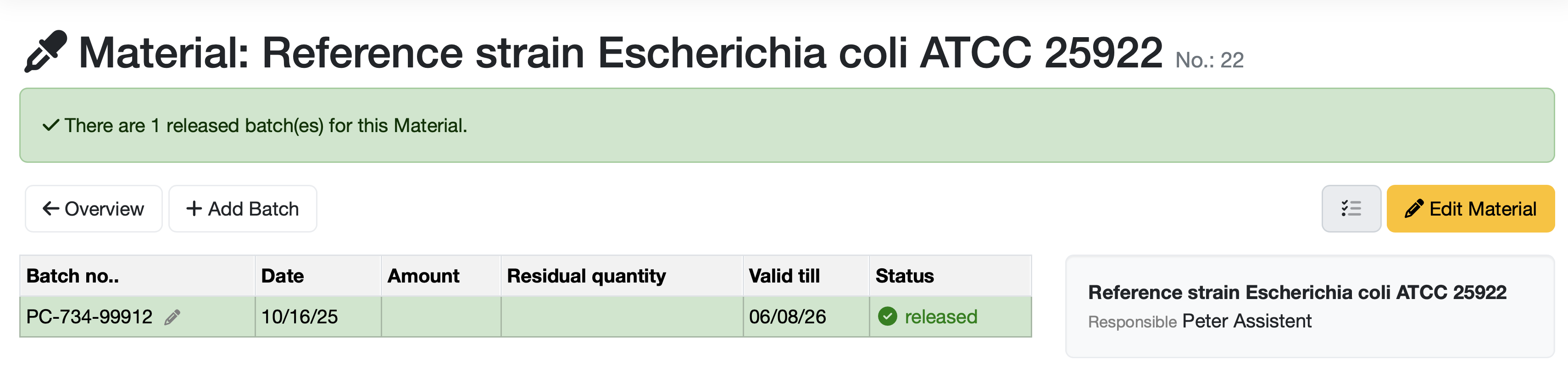
Task: Click the Date column header
Action: [x=283, y=276]
